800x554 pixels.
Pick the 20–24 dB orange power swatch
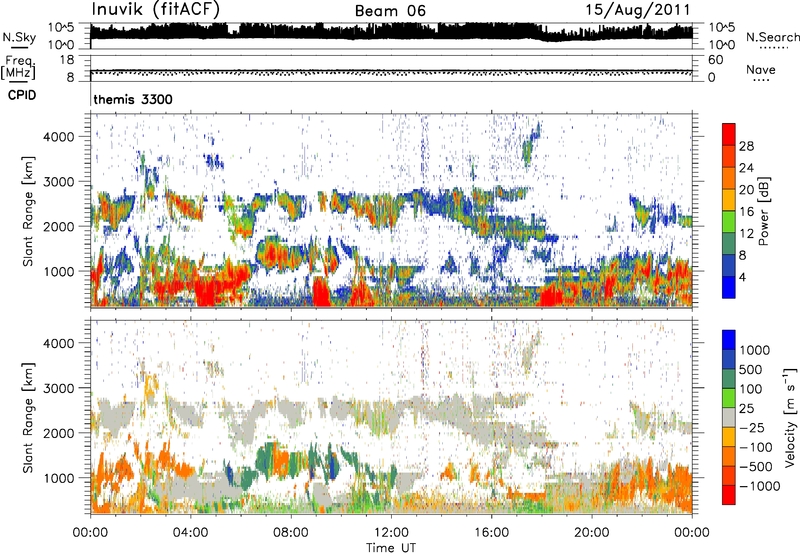coord(729,178)
